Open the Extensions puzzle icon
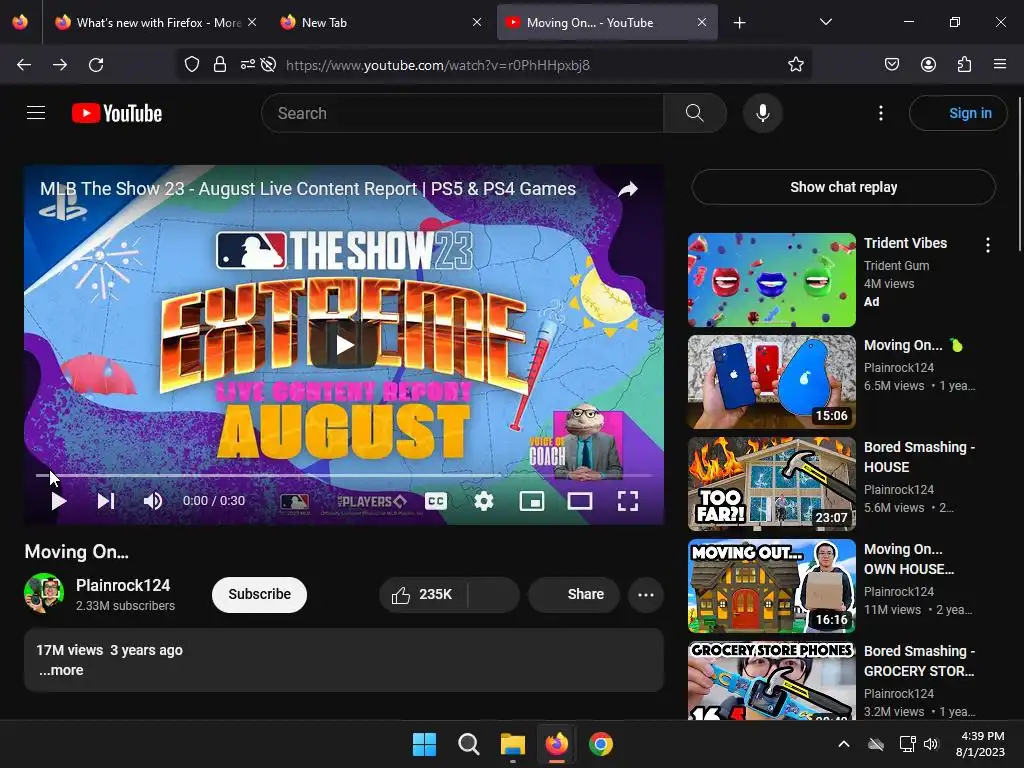The image size is (1024, 768). (x=964, y=65)
